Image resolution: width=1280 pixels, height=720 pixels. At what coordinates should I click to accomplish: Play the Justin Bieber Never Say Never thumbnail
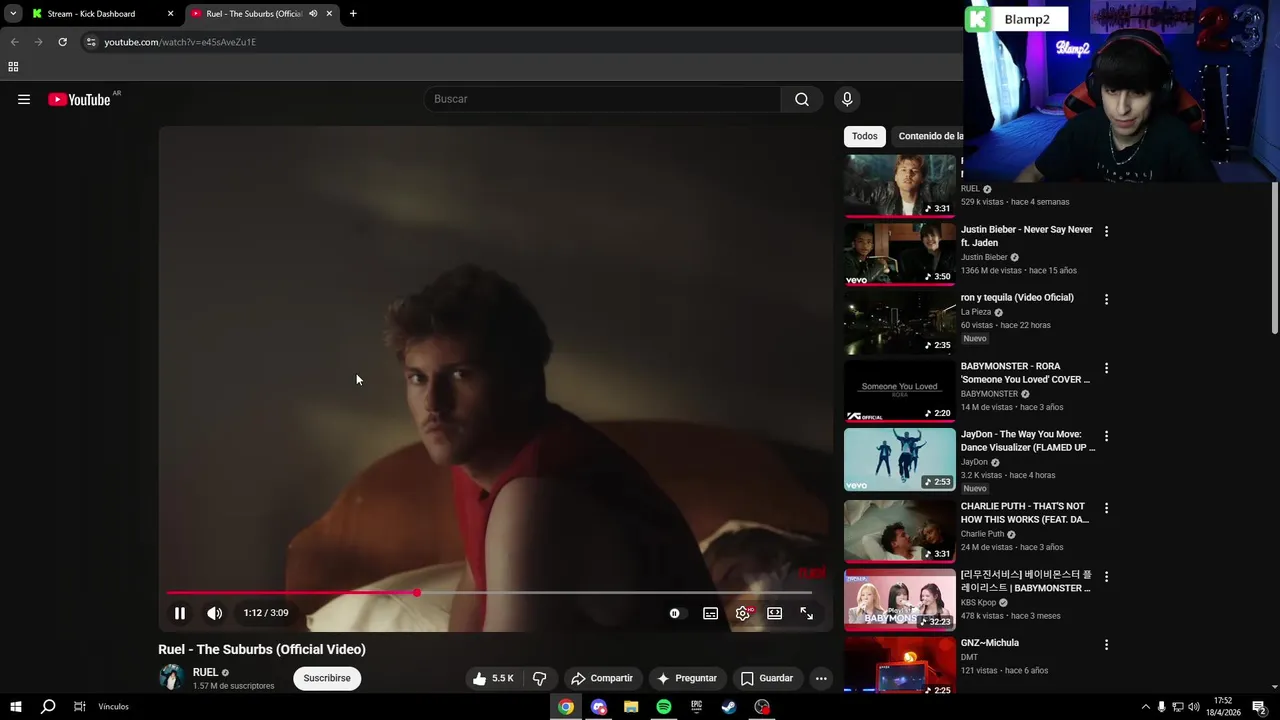900,254
